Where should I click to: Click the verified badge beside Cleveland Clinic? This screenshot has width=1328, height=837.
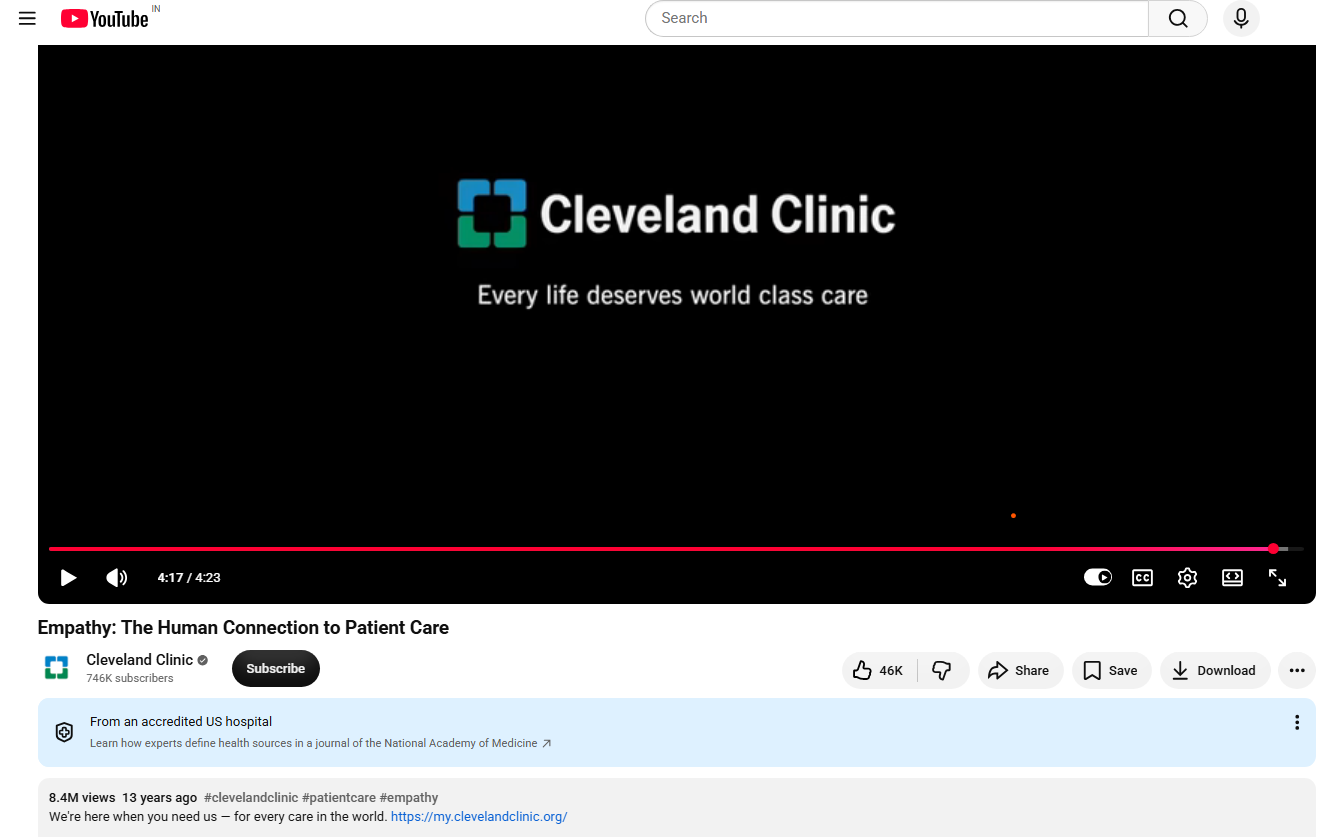point(203,660)
